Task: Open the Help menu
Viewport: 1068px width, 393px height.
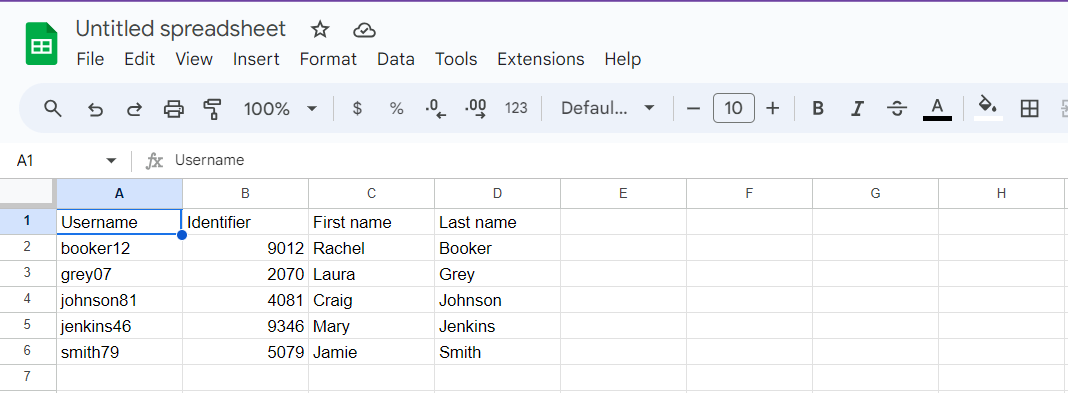Action: (623, 59)
